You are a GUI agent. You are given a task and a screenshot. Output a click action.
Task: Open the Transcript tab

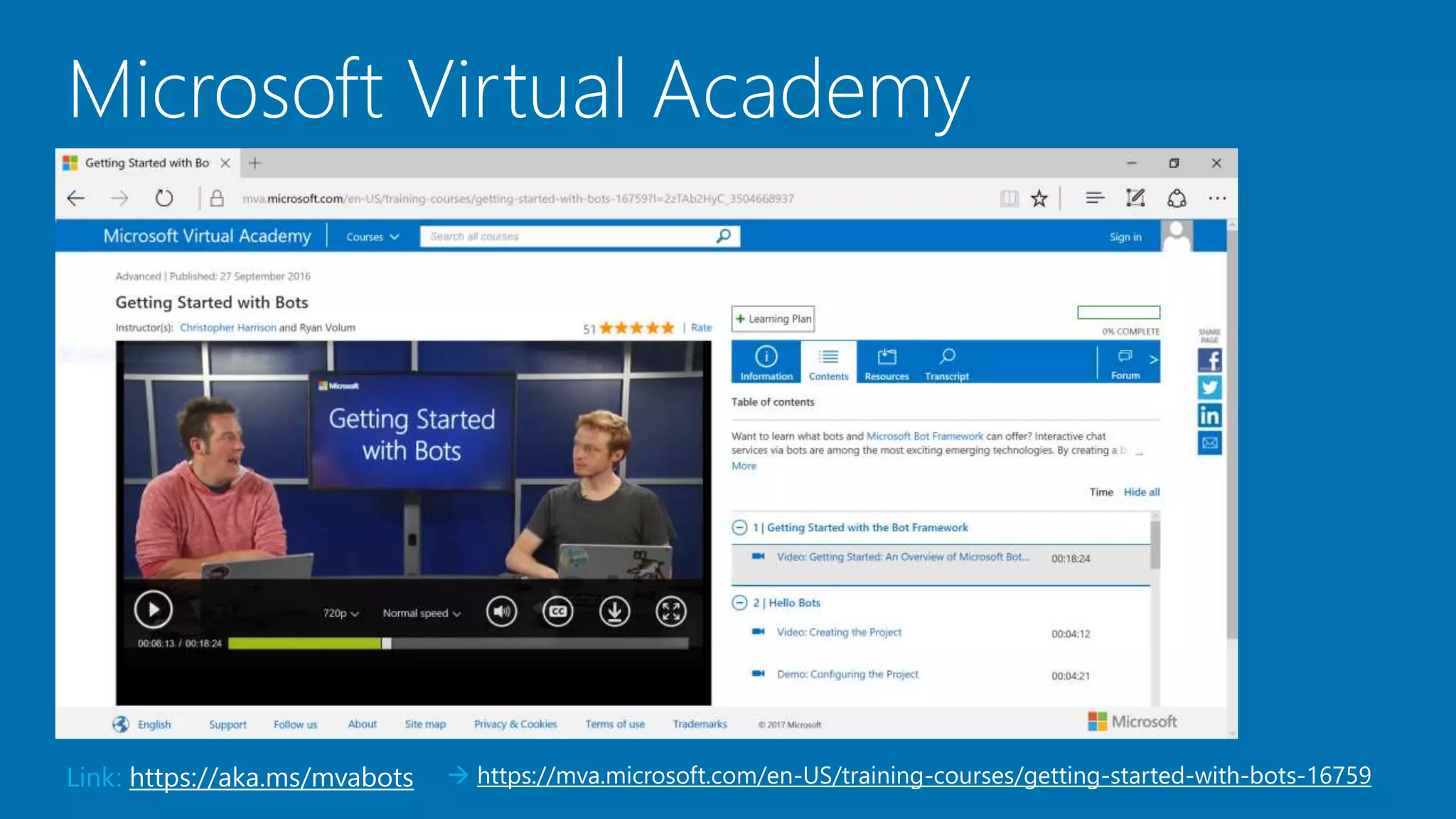point(947,363)
